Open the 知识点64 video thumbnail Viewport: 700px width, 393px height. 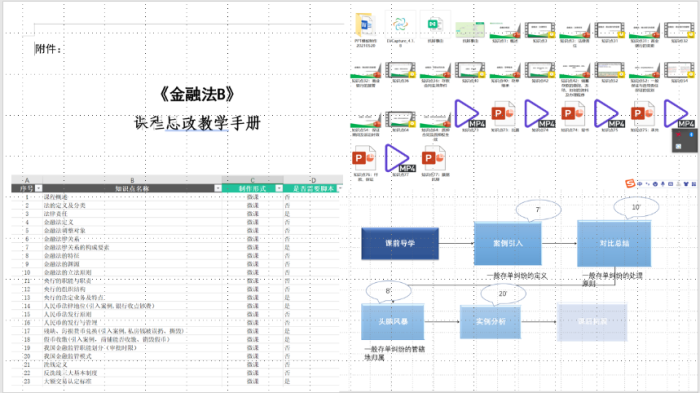(x=400, y=120)
